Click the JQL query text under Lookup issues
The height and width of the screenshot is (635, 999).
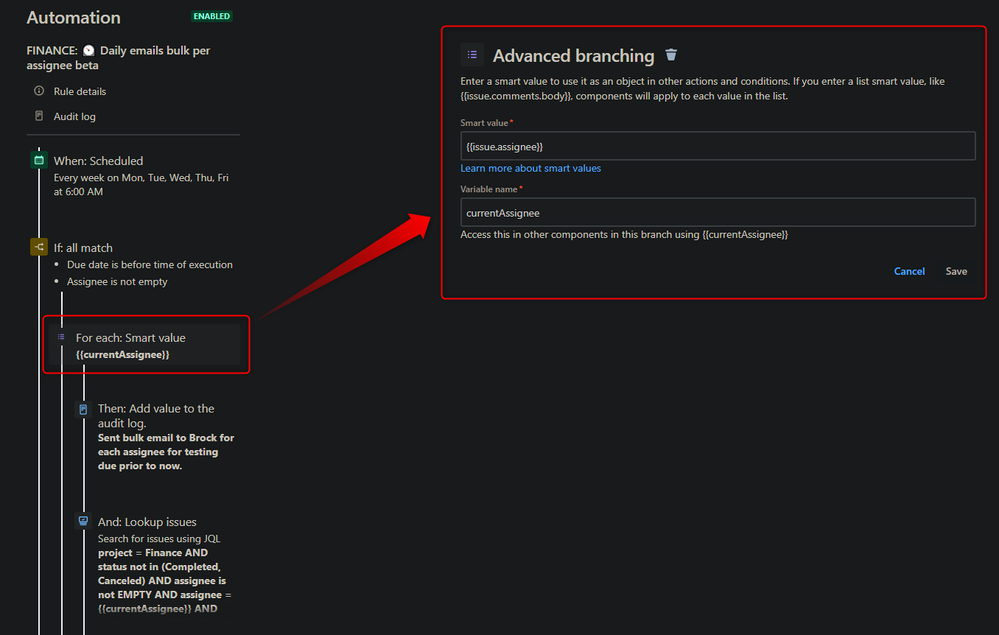tap(164, 580)
